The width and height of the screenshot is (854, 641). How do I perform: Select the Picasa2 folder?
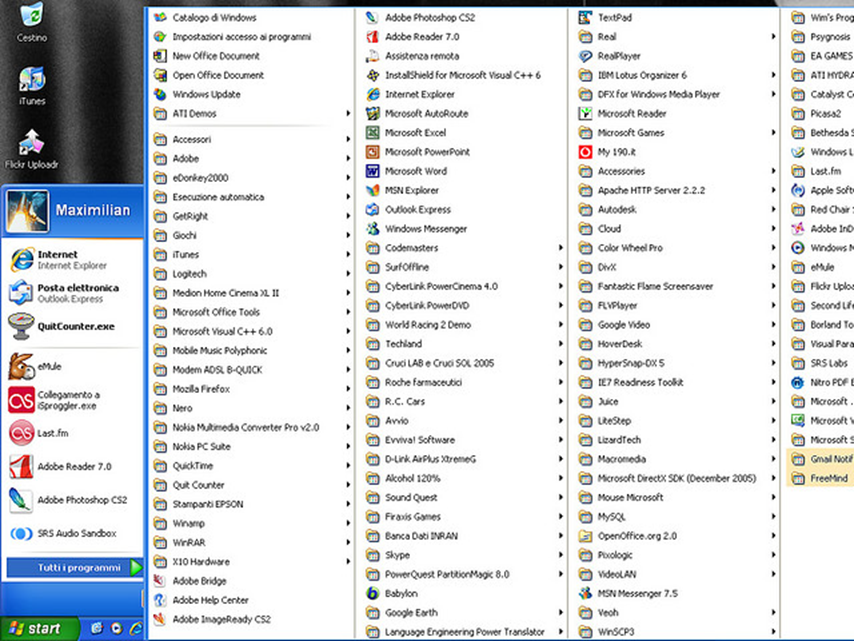tap(821, 113)
